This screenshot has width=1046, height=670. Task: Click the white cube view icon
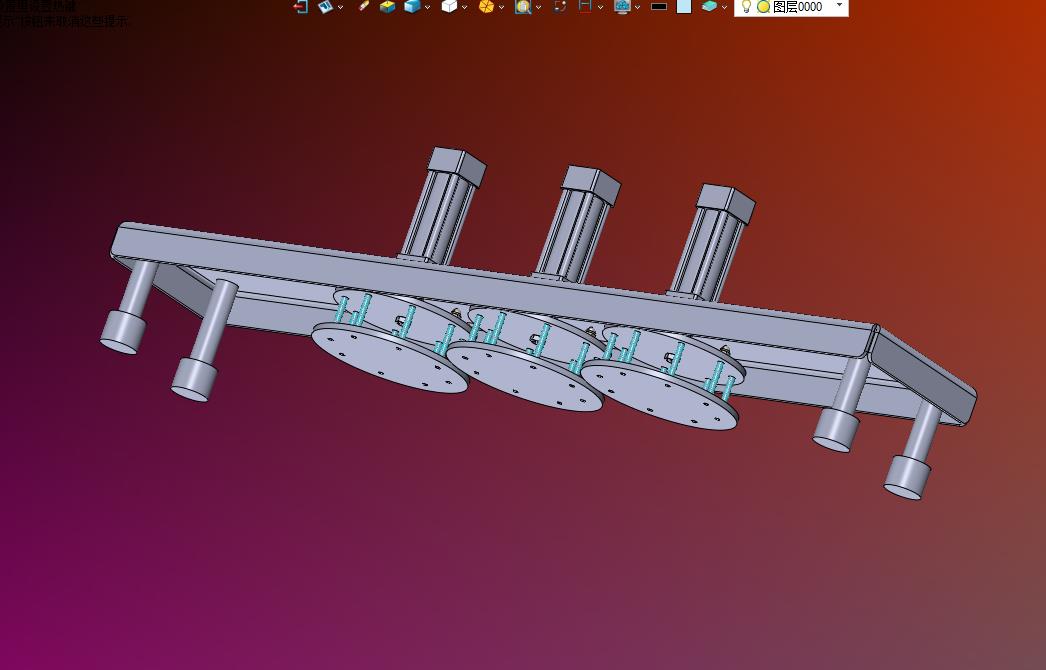click(450, 7)
